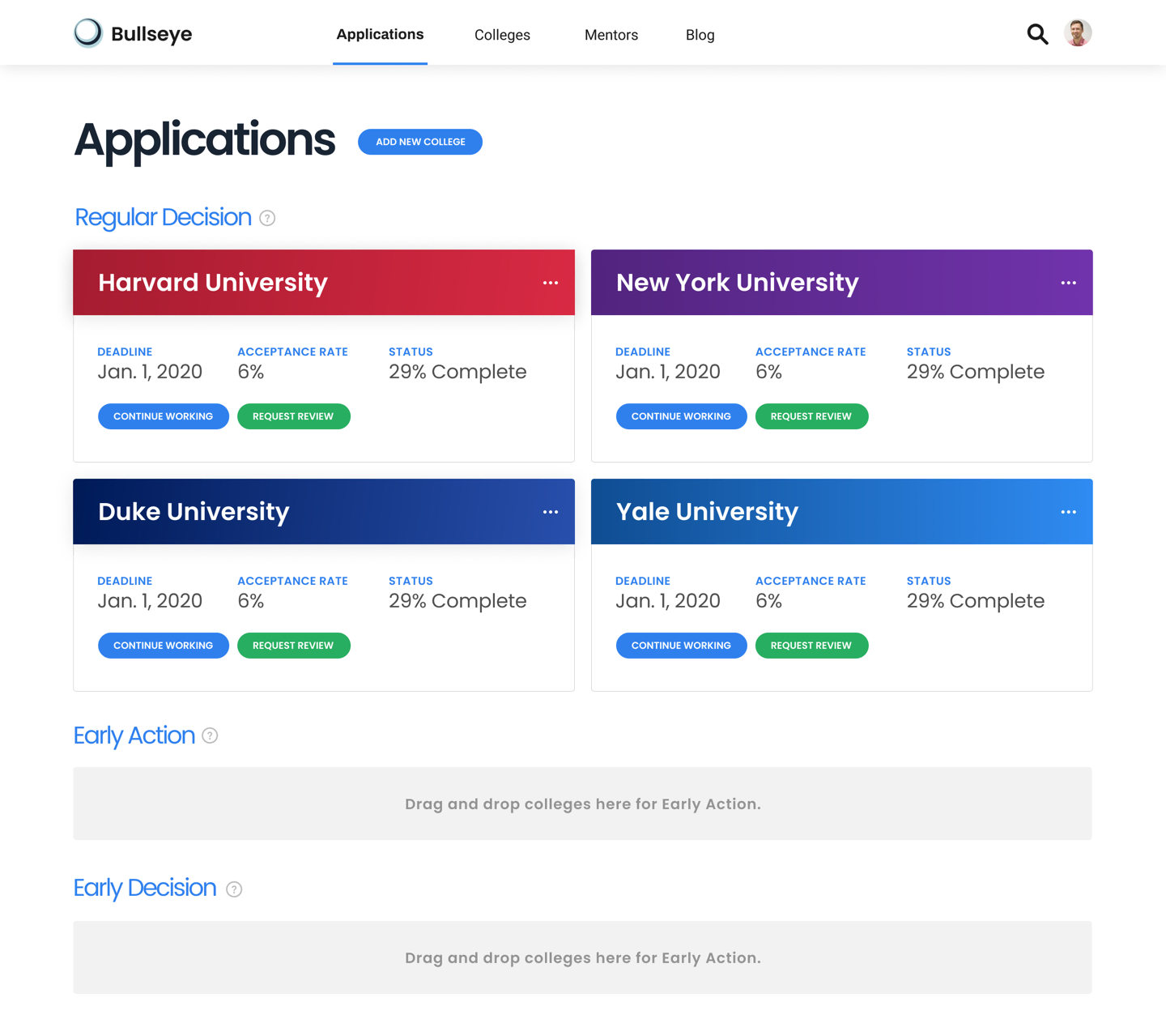
Task: Click the Add New College button
Action: tap(420, 142)
